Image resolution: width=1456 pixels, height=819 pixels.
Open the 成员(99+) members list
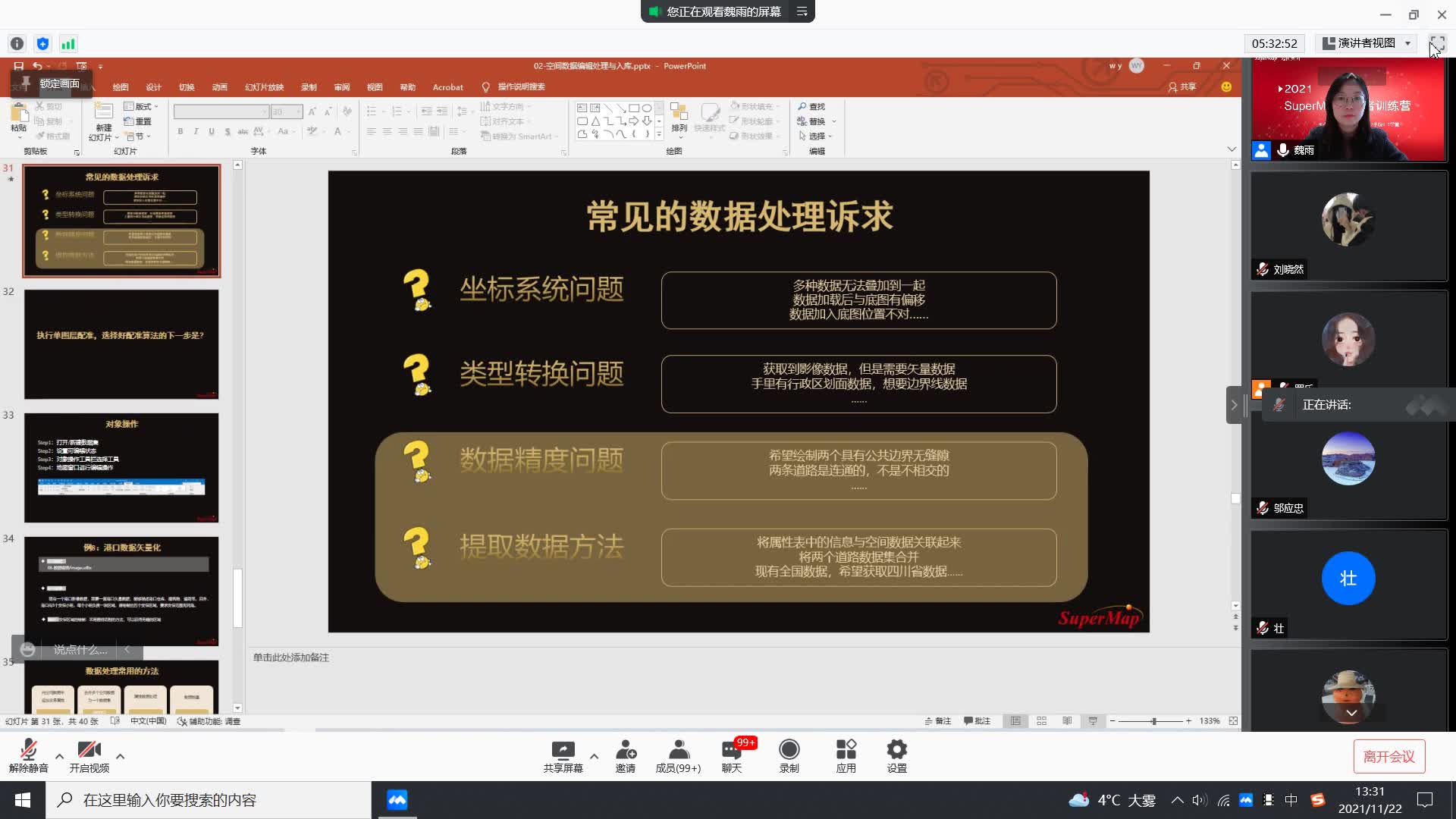coord(678,755)
